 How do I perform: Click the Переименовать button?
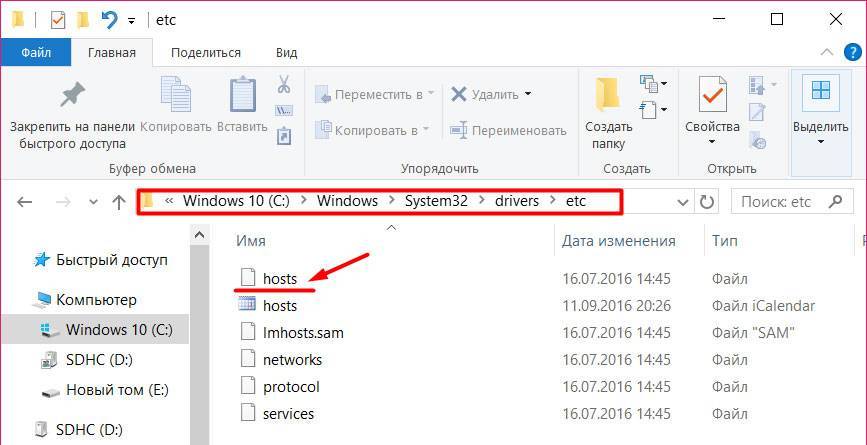[508, 130]
